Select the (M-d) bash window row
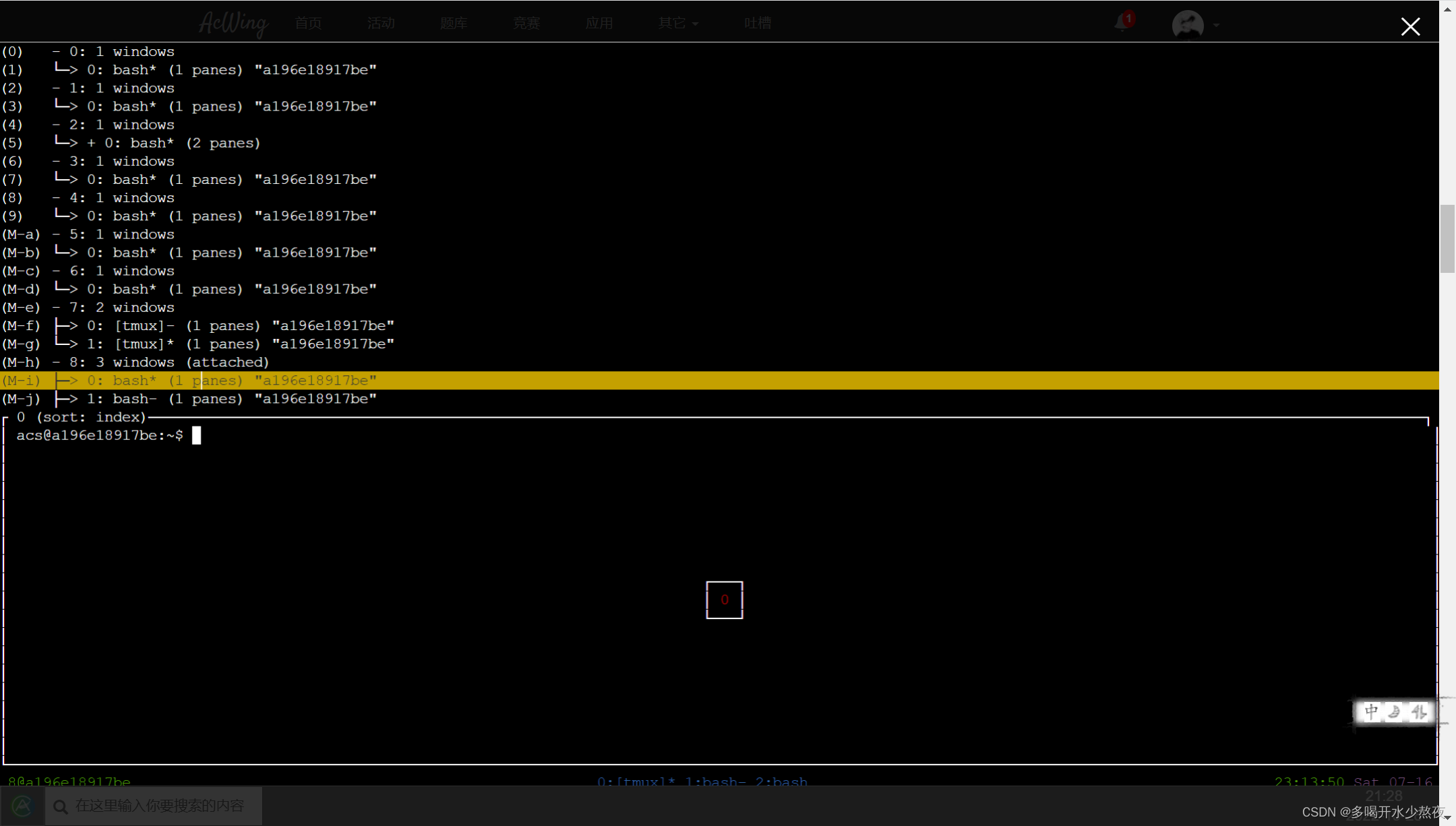 click(719, 289)
